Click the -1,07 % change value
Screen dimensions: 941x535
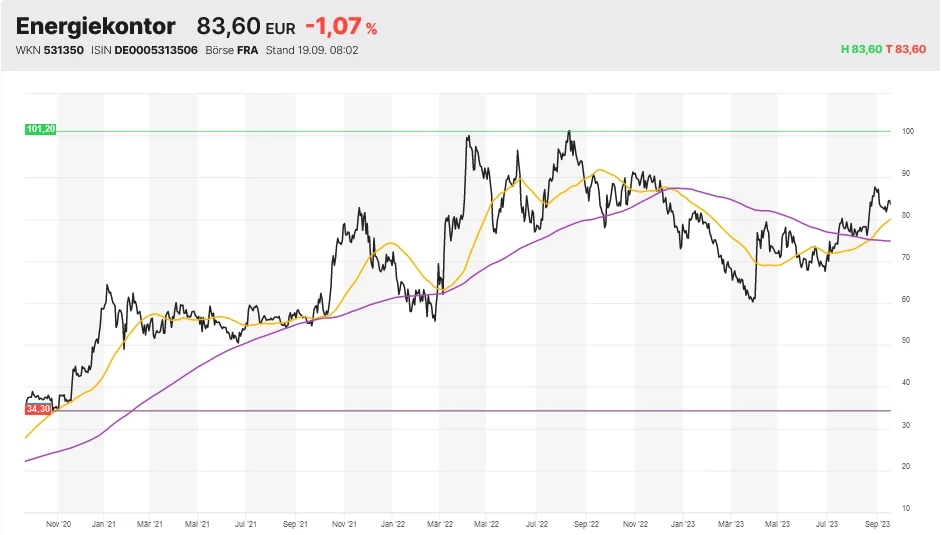pyautogui.click(x=341, y=27)
